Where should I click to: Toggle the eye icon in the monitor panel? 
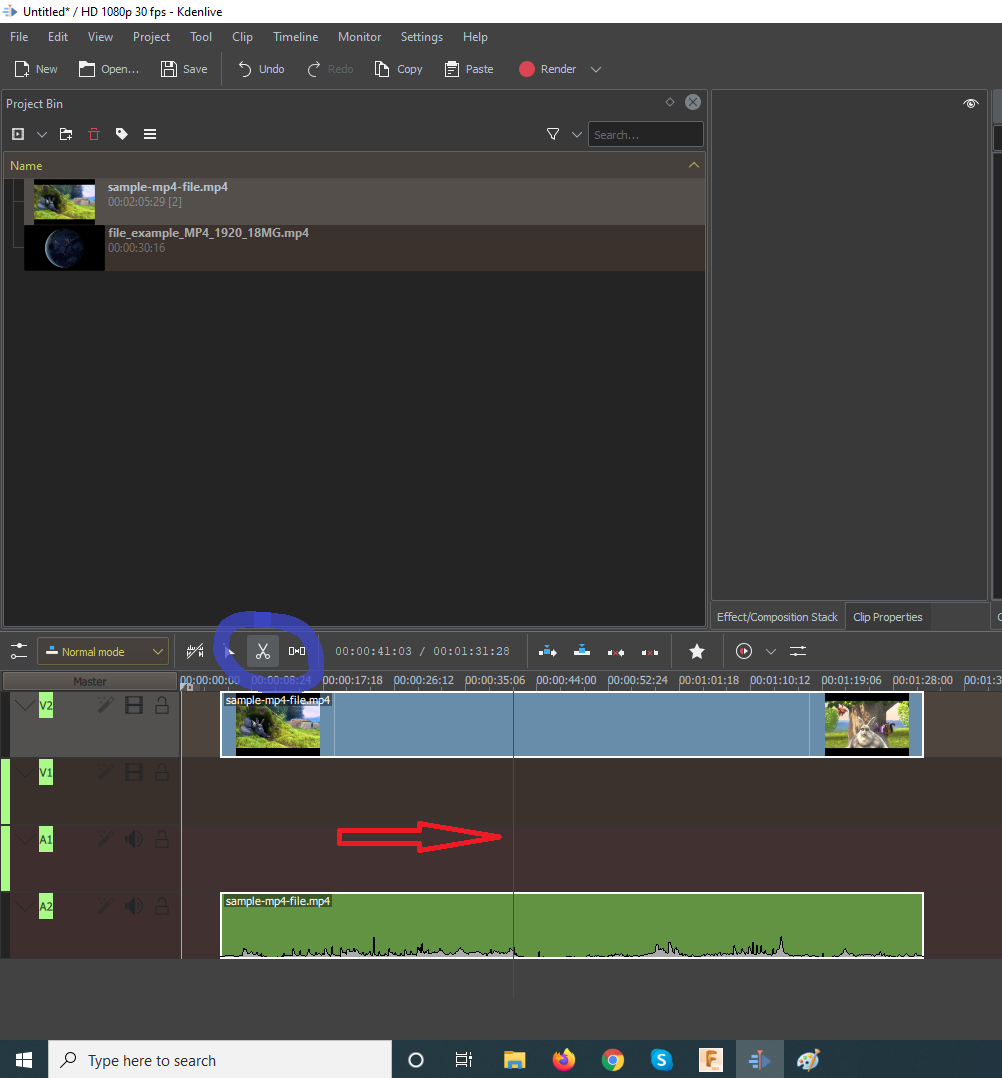point(970,104)
